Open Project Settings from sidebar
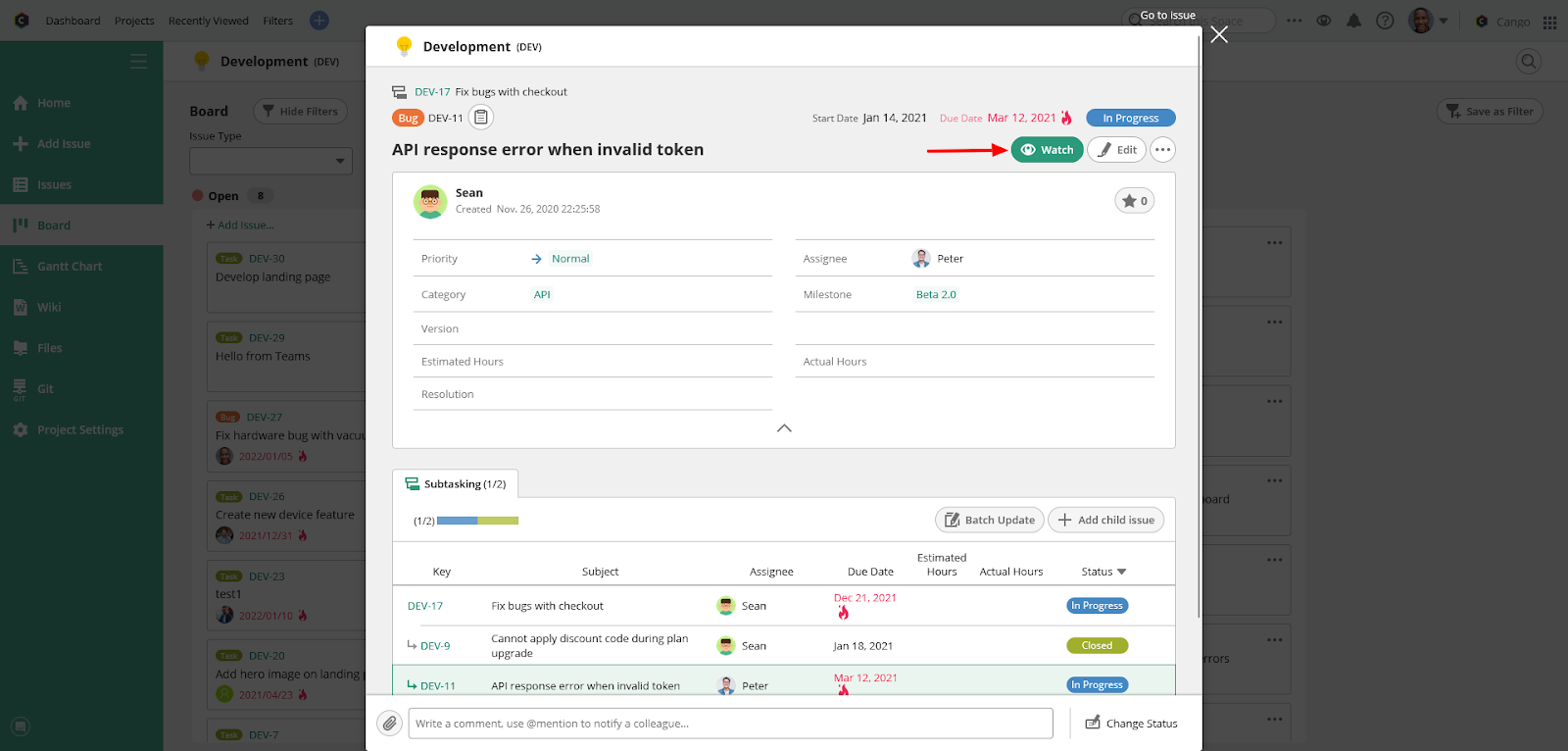This screenshot has width=1568, height=751. click(x=79, y=430)
